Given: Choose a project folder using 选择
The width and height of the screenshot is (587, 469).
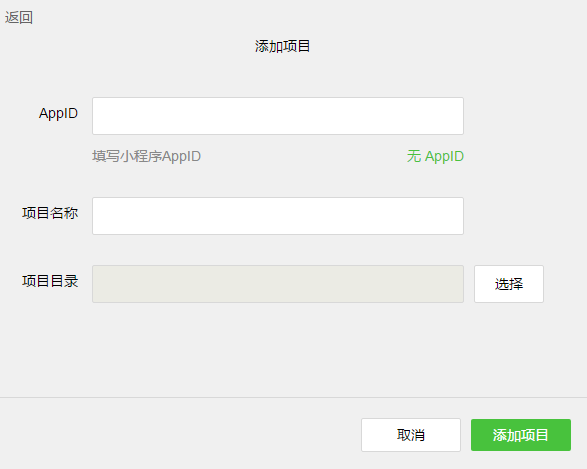Looking at the screenshot, I should (509, 284).
